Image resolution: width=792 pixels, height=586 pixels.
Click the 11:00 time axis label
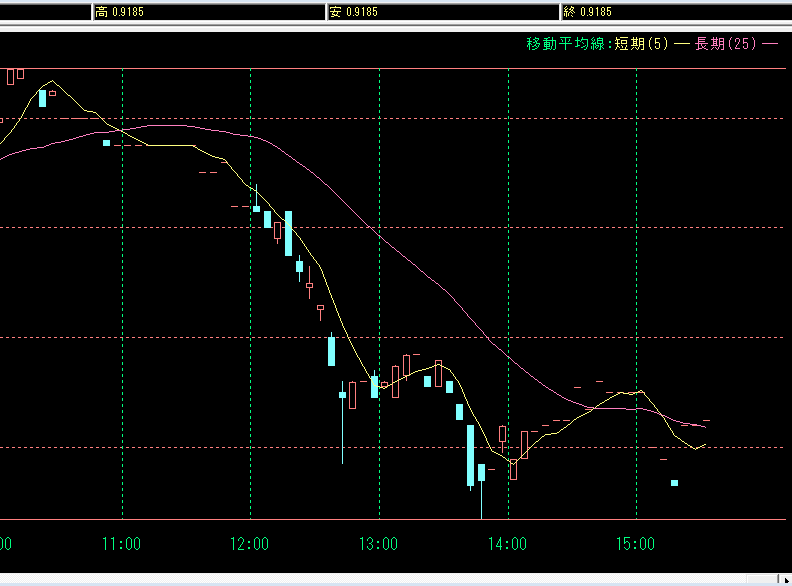click(121, 544)
